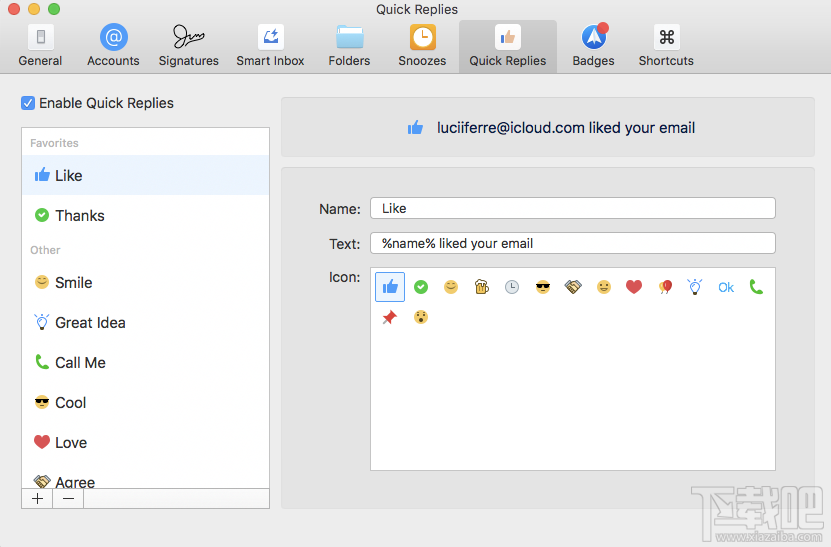Select the Like quick reply row
Viewport: 831px width, 547px height.
point(145,175)
